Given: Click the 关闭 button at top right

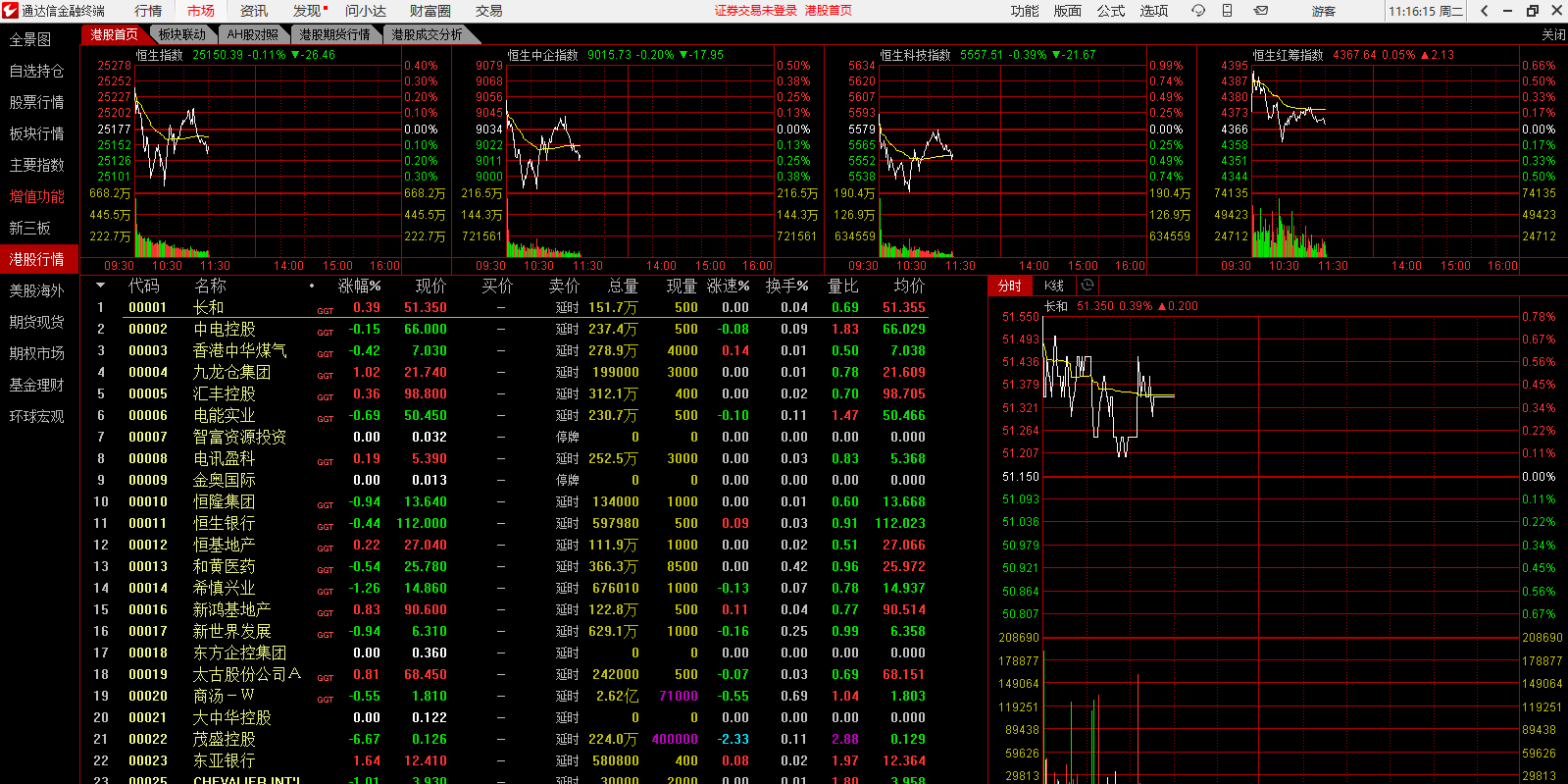Looking at the screenshot, I should [1553, 34].
